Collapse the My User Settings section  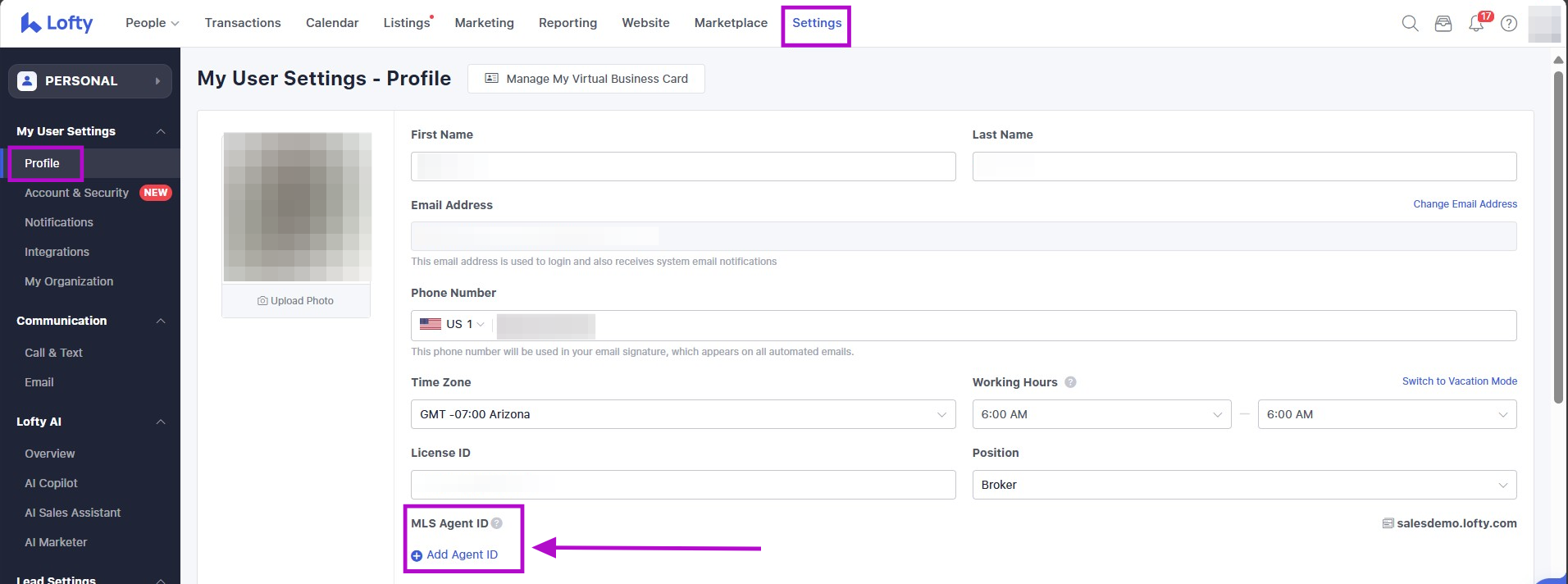[161, 131]
